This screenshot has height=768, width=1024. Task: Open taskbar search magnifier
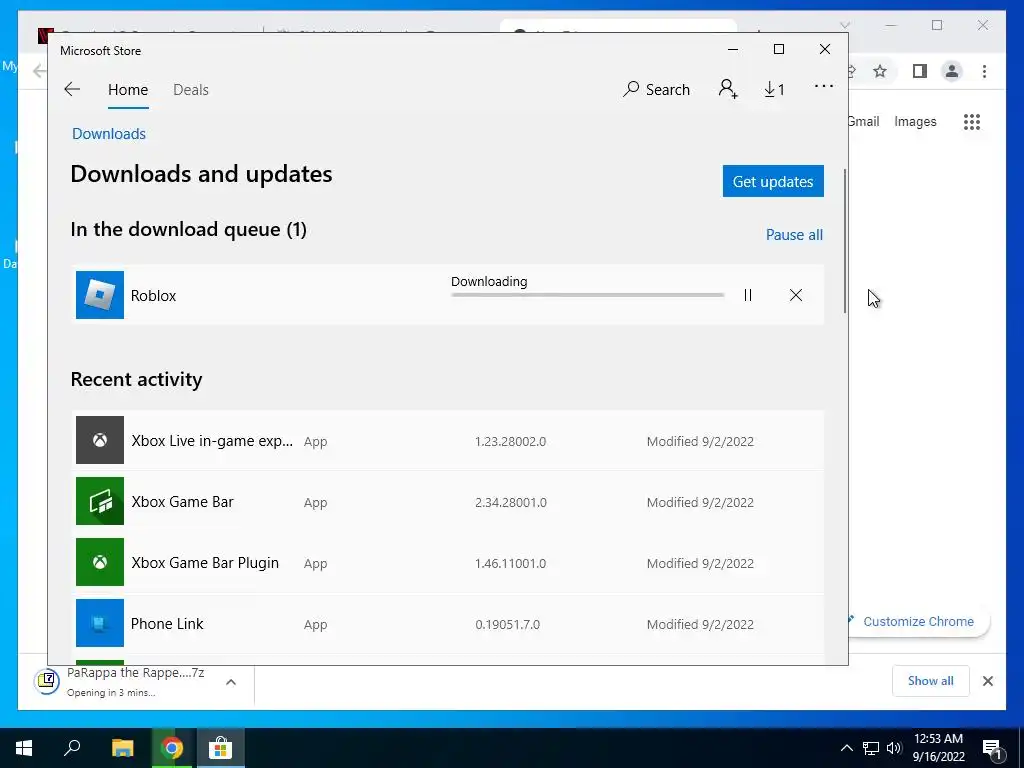(x=72, y=748)
